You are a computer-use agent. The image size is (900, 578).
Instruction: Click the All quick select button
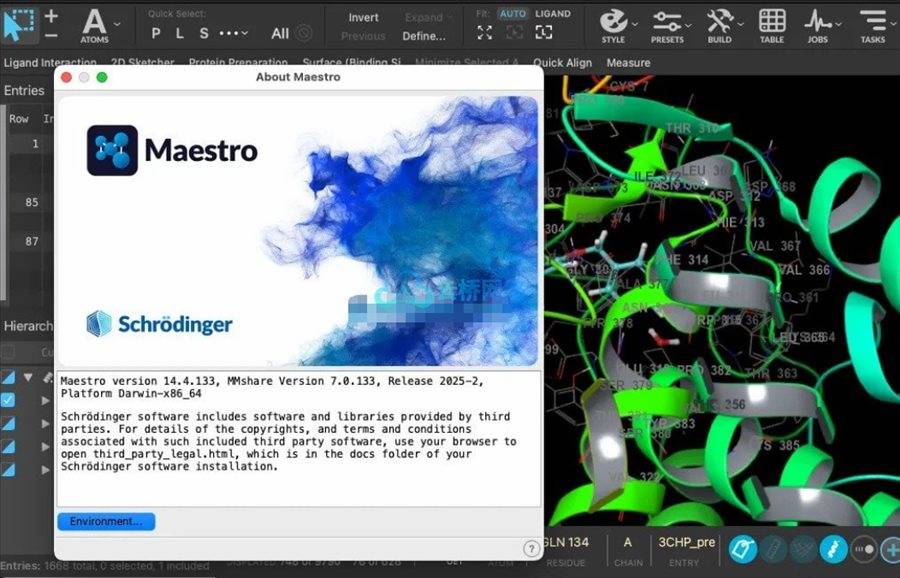tap(280, 33)
